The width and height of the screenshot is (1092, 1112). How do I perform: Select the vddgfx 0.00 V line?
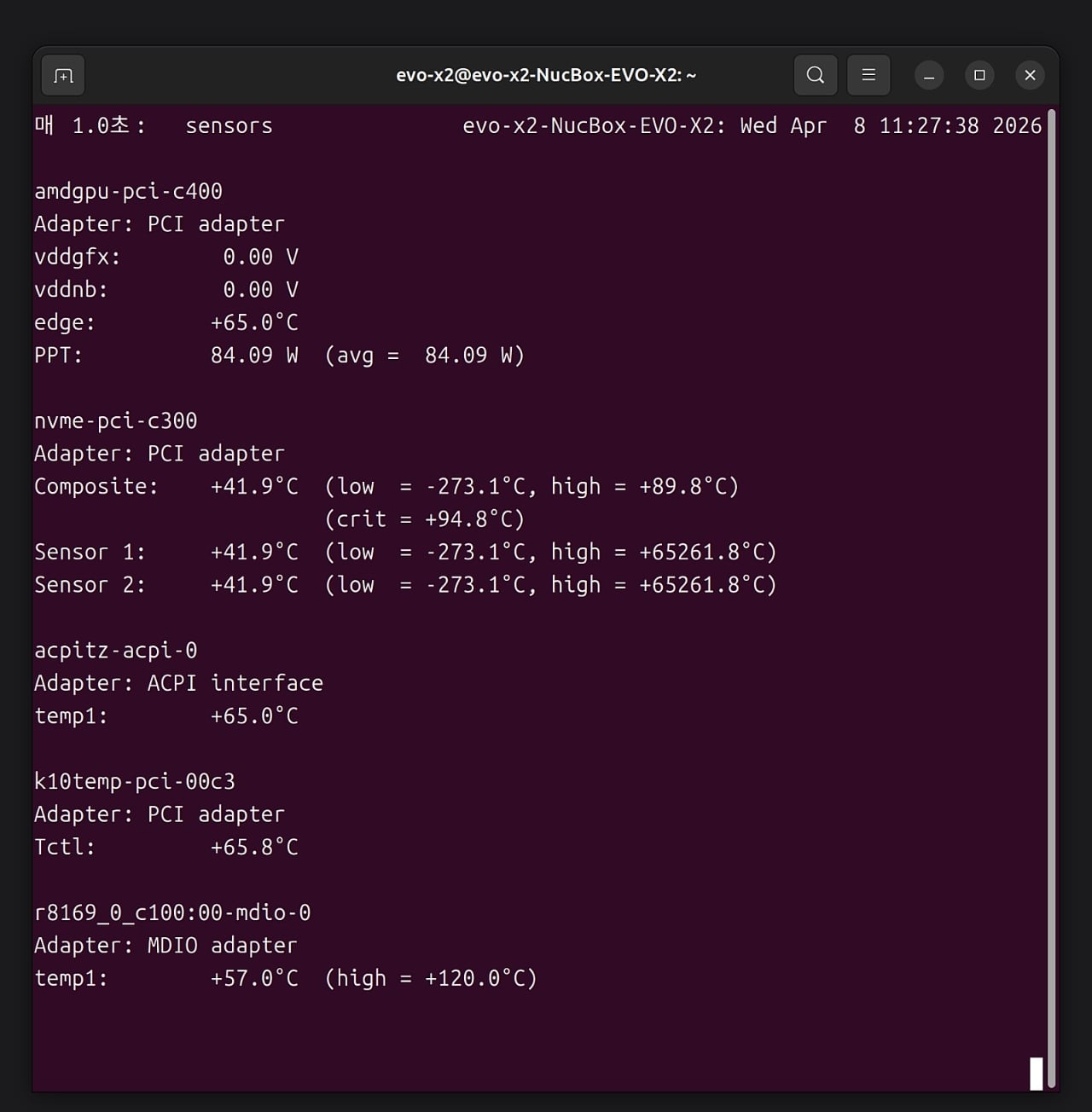166,257
